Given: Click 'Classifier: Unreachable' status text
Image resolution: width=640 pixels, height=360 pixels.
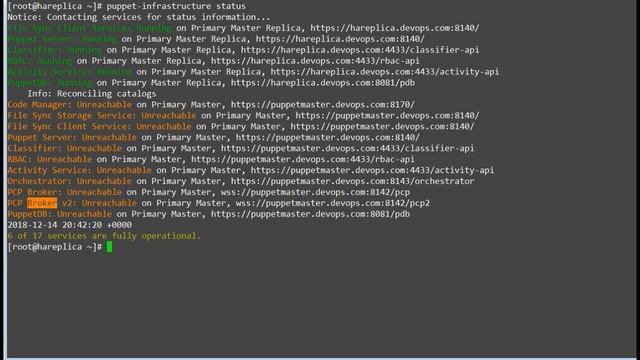Looking at the screenshot, I should [x=64, y=149].
